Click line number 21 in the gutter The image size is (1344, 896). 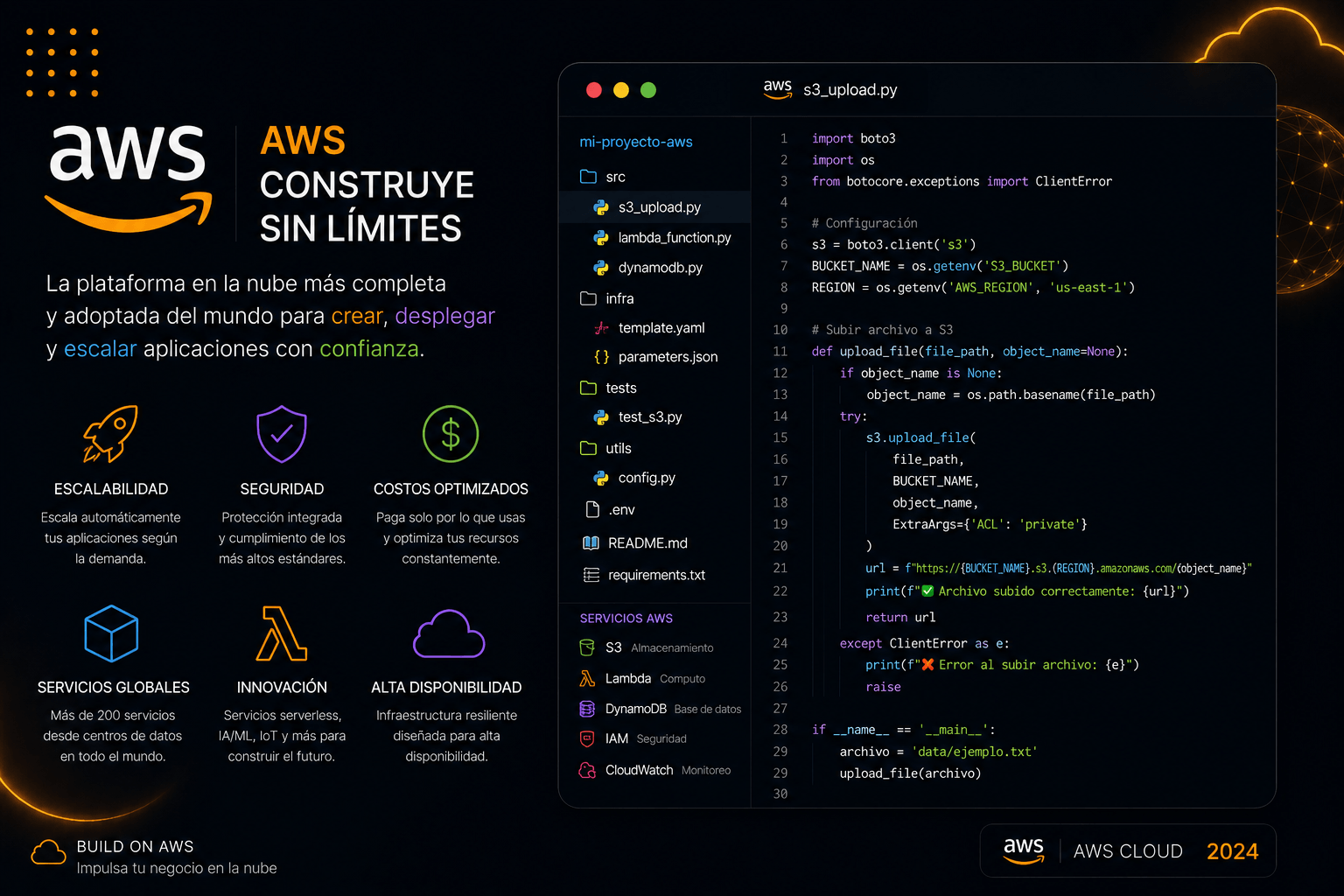(x=780, y=568)
